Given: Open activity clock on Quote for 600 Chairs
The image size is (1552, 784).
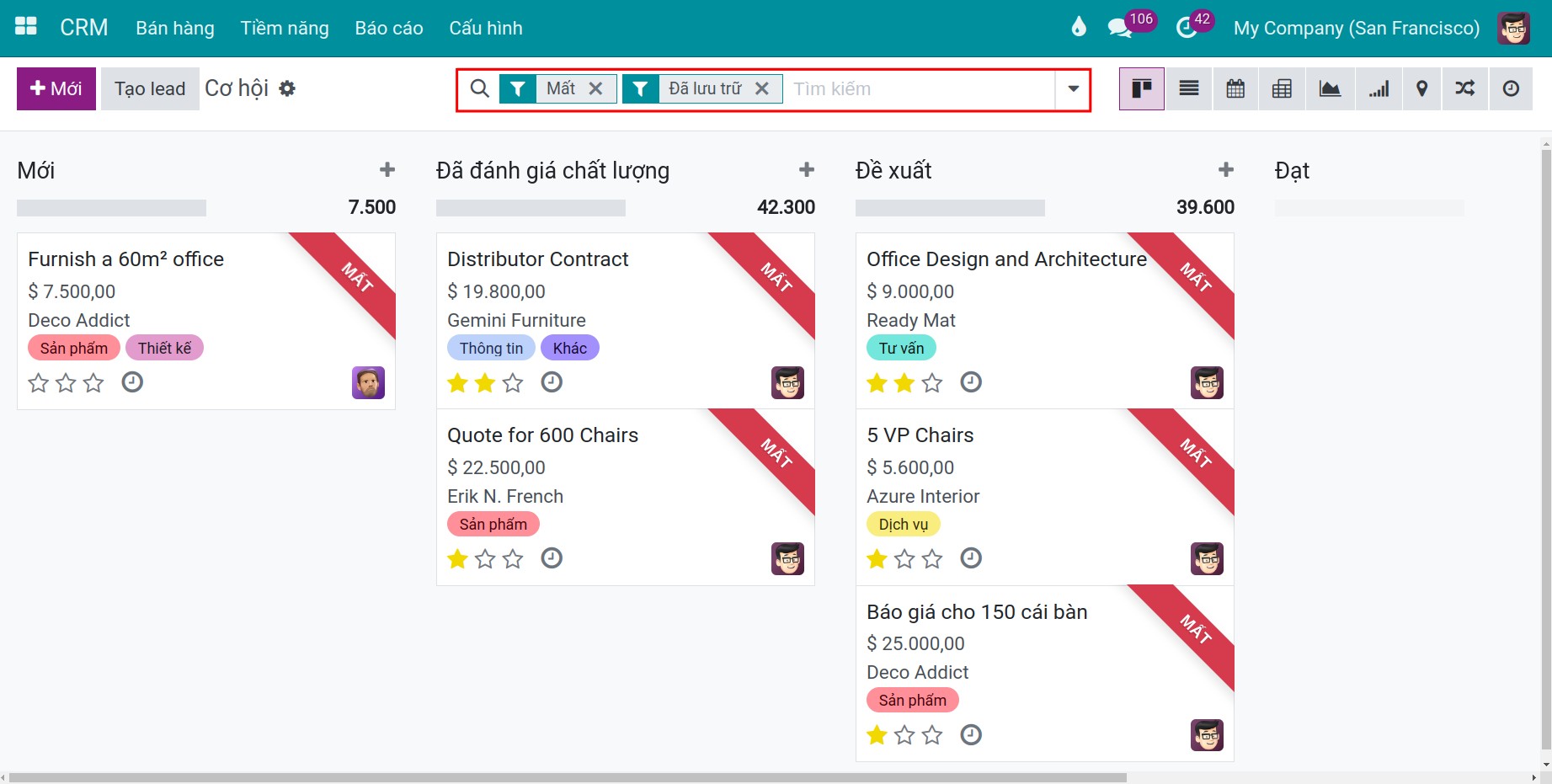Looking at the screenshot, I should click(552, 558).
